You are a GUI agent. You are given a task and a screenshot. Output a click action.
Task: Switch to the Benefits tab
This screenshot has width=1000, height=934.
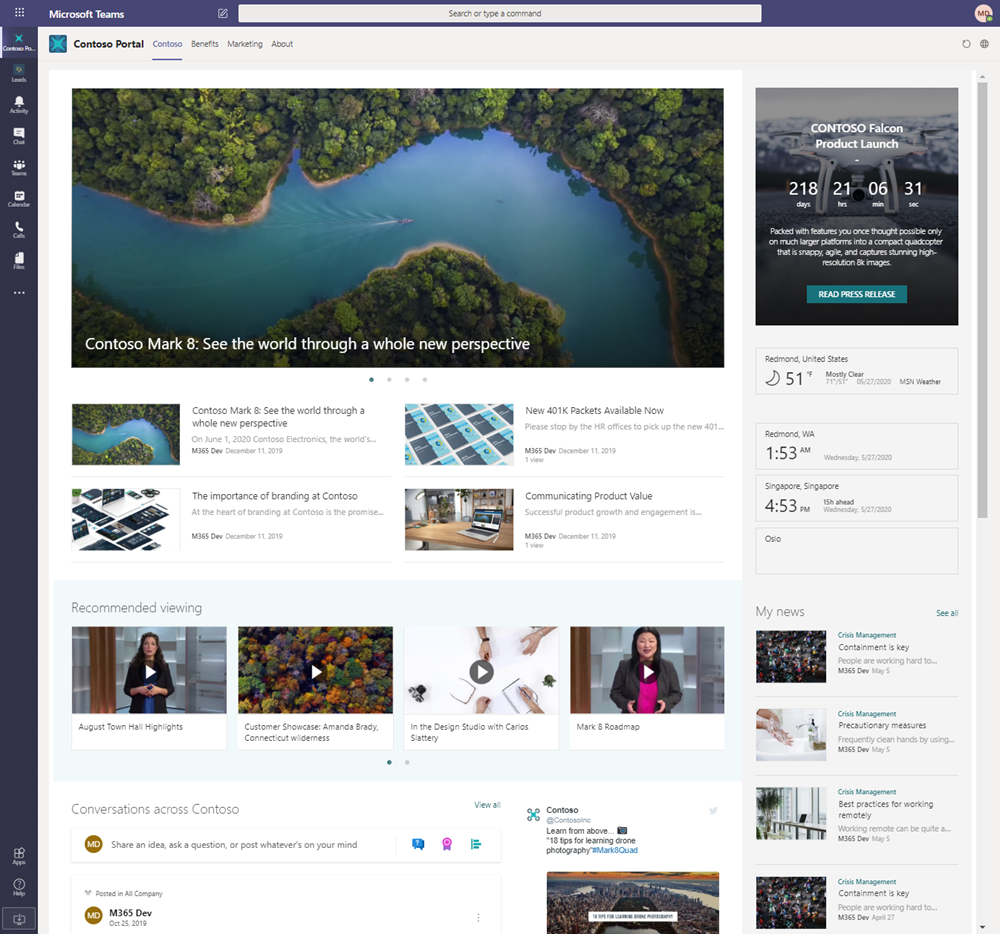(205, 44)
